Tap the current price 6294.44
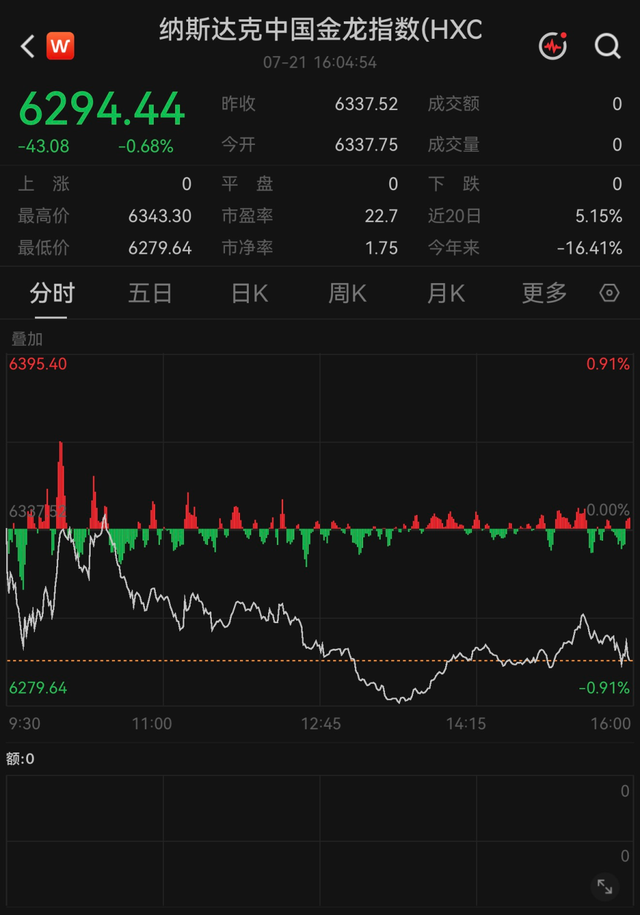The width and height of the screenshot is (640, 915). (x=102, y=109)
